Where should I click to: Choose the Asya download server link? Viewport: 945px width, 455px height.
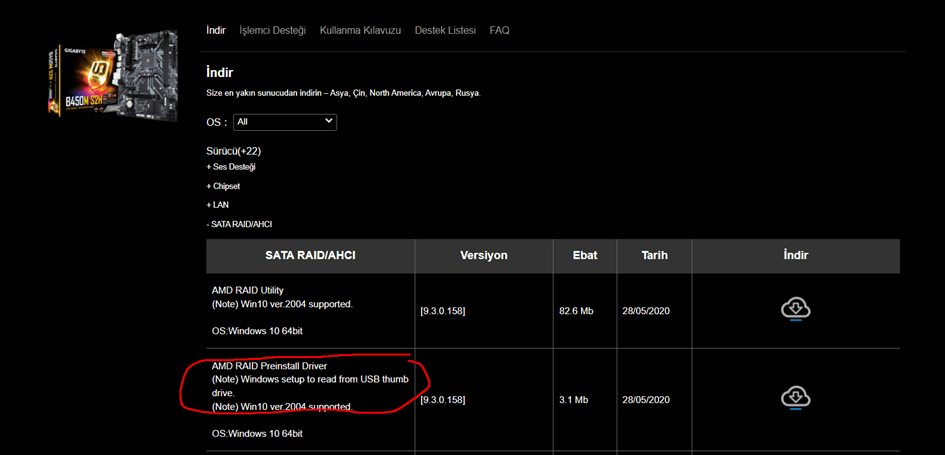(x=339, y=94)
